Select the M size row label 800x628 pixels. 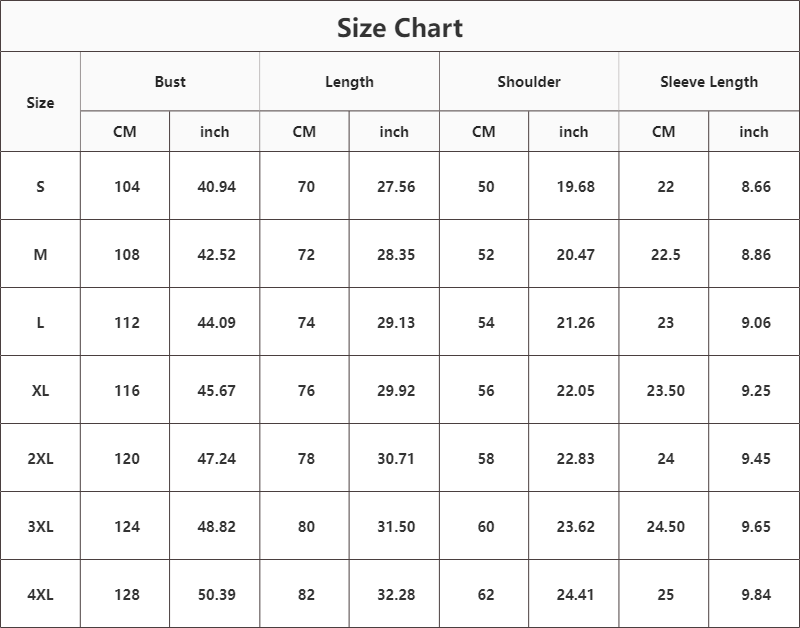click(40, 255)
